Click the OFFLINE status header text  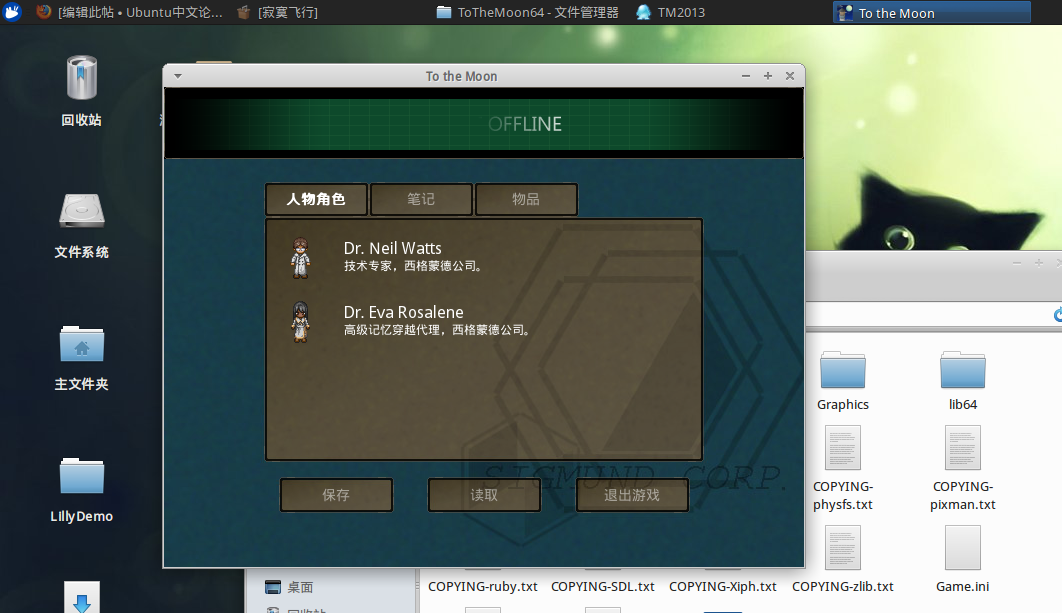525,124
